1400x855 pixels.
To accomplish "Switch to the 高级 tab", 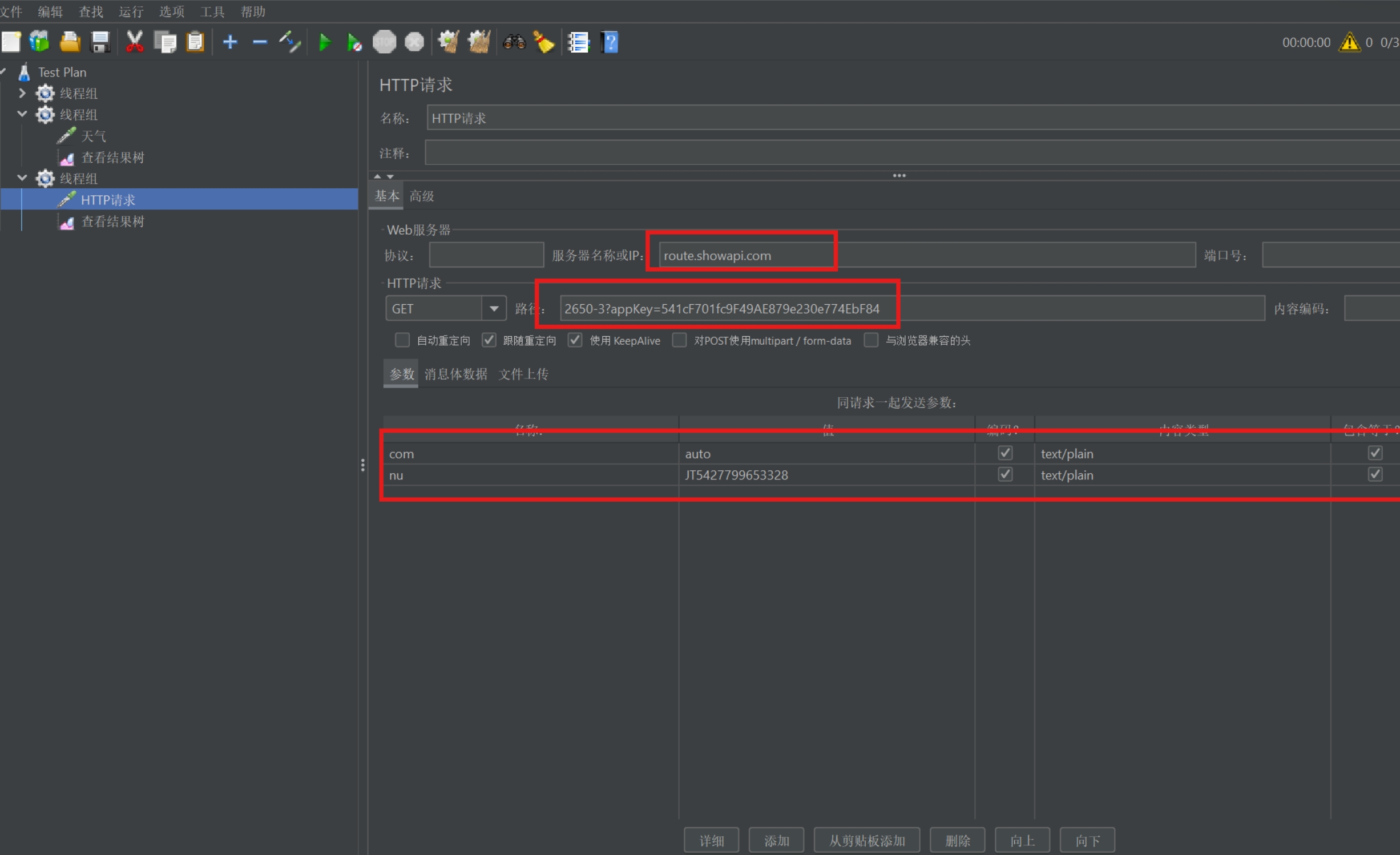I will click(422, 196).
